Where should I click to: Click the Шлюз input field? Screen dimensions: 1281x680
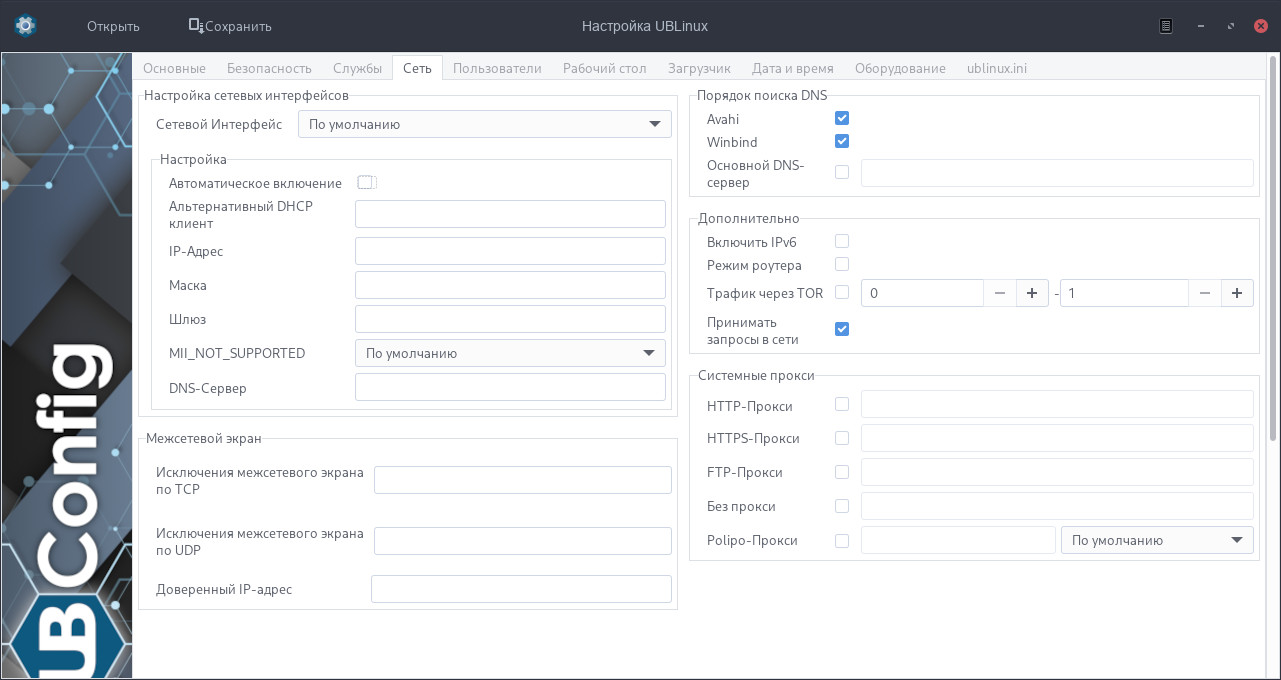(510, 319)
